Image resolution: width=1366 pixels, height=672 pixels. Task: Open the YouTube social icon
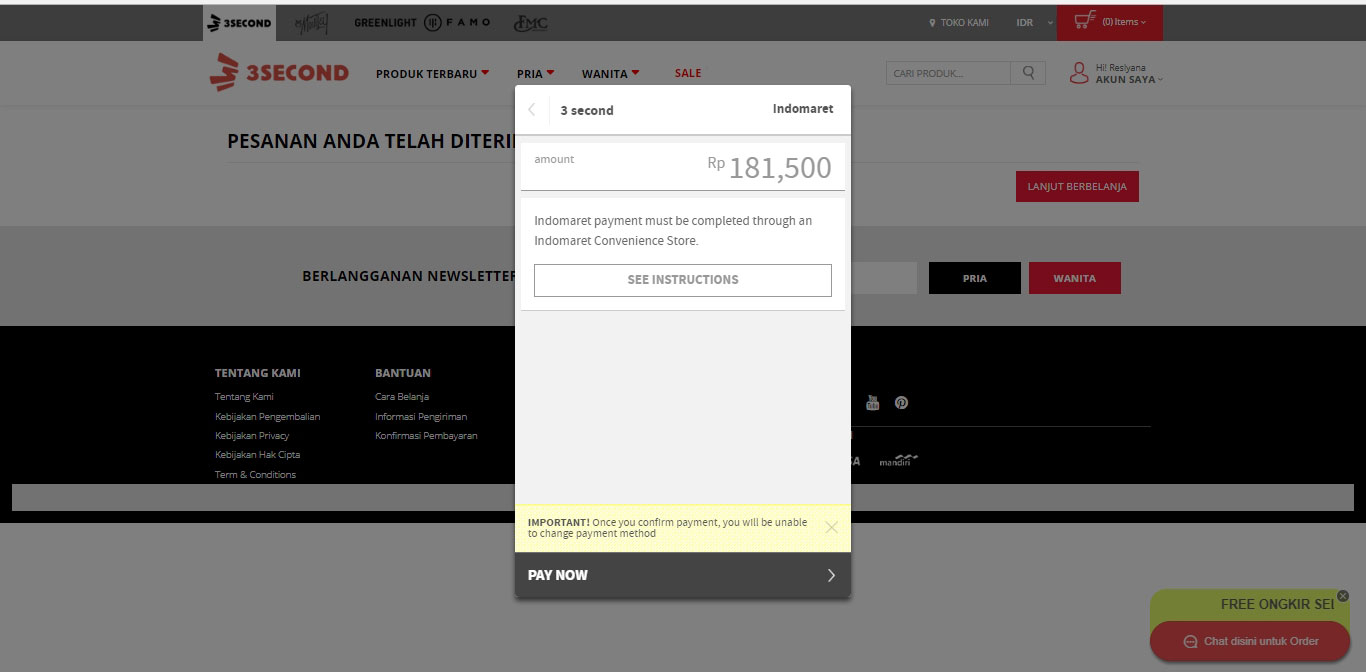click(x=872, y=403)
